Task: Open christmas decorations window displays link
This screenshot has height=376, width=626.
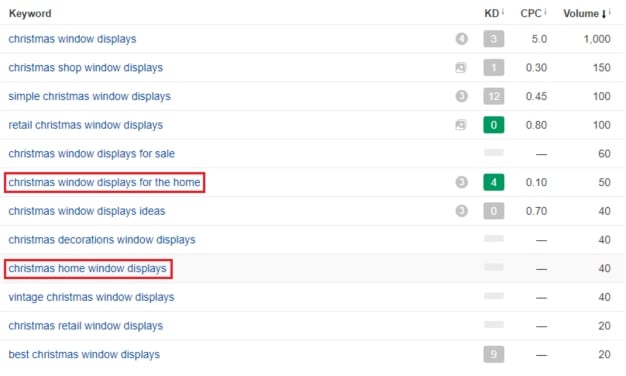Action: pos(102,239)
